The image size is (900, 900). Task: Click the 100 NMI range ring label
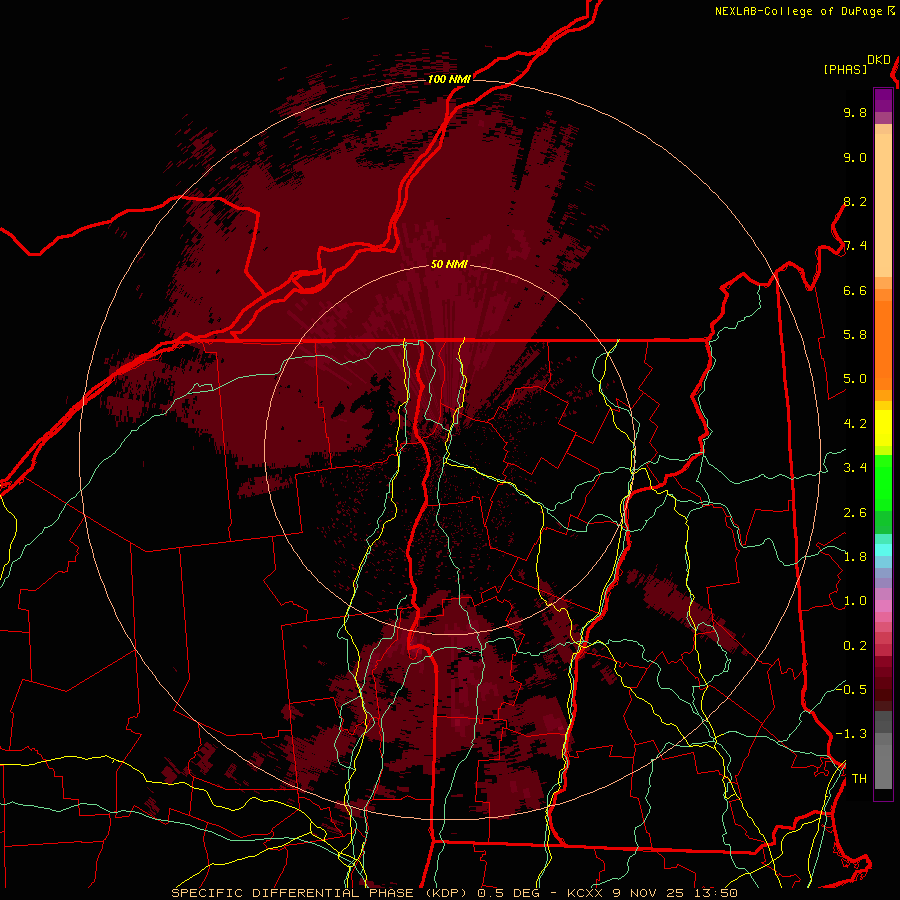[449, 79]
